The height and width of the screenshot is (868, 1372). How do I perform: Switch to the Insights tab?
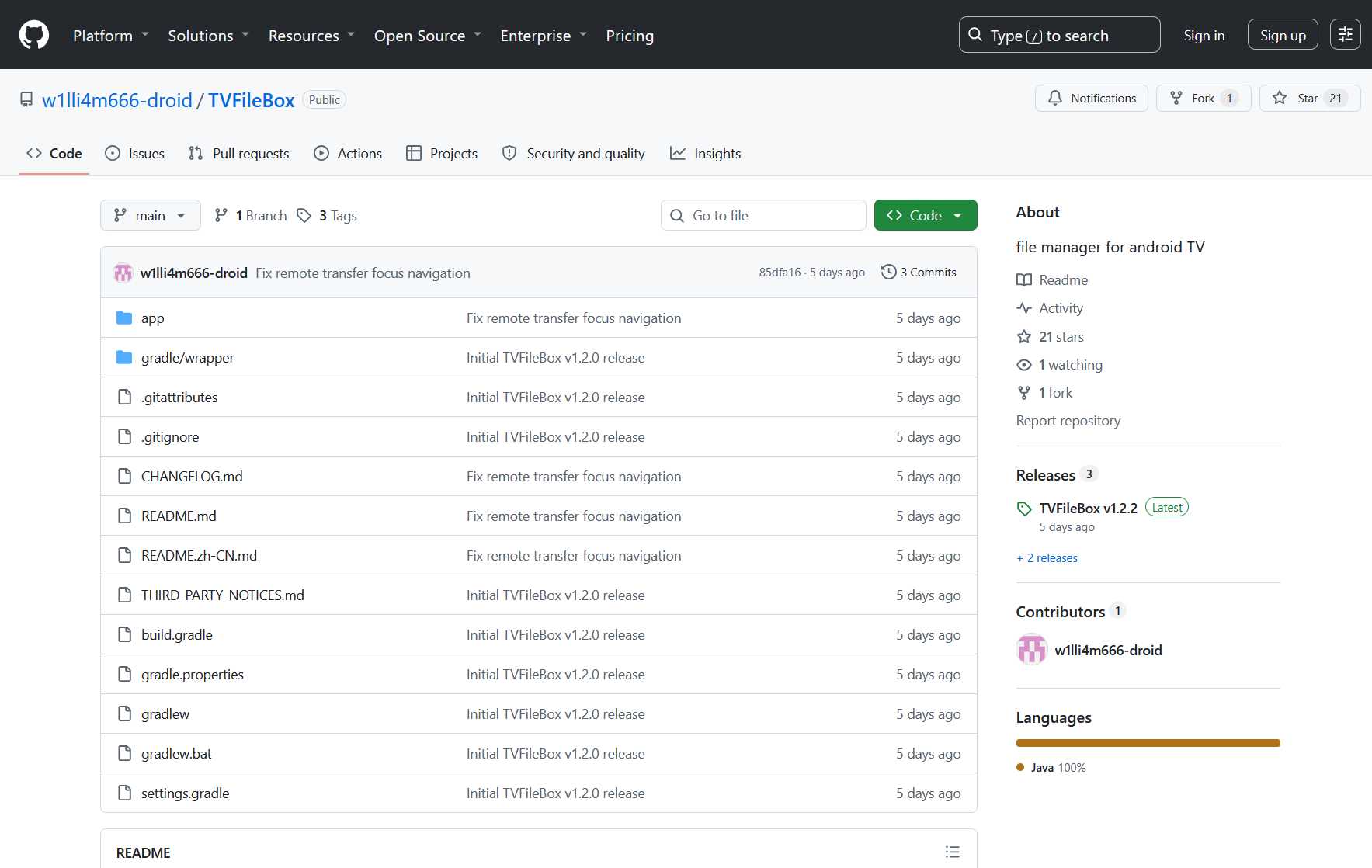point(706,153)
